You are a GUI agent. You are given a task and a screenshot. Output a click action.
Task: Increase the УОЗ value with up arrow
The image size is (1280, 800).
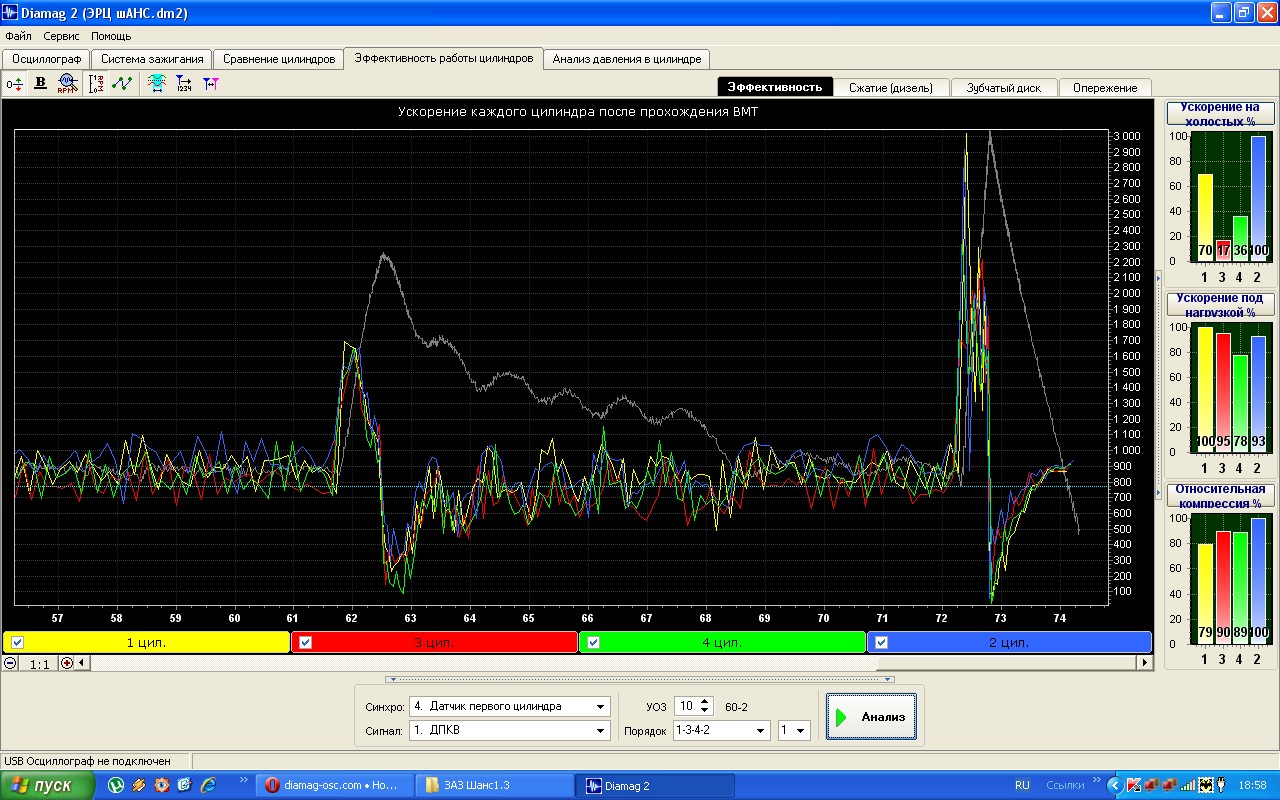pyautogui.click(x=706, y=702)
